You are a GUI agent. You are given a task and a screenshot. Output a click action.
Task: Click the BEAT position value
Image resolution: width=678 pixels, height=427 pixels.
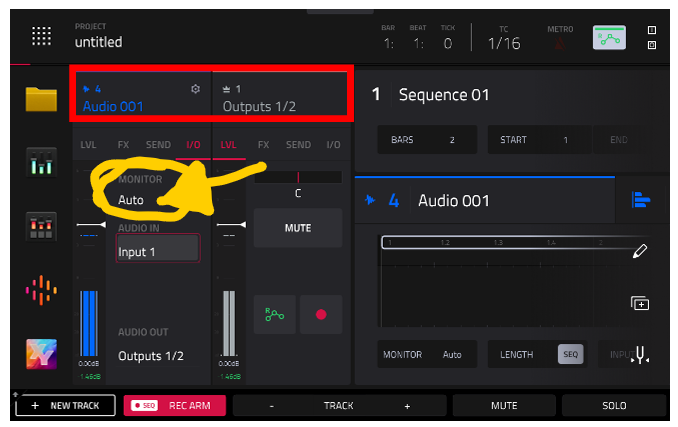point(418,44)
